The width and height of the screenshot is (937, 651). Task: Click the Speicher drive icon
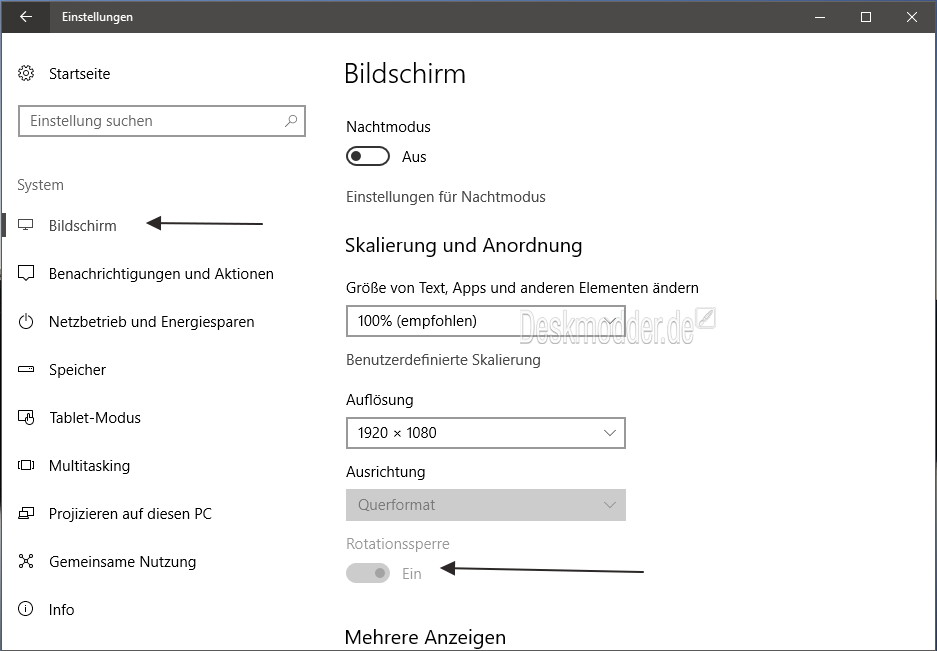click(26, 369)
